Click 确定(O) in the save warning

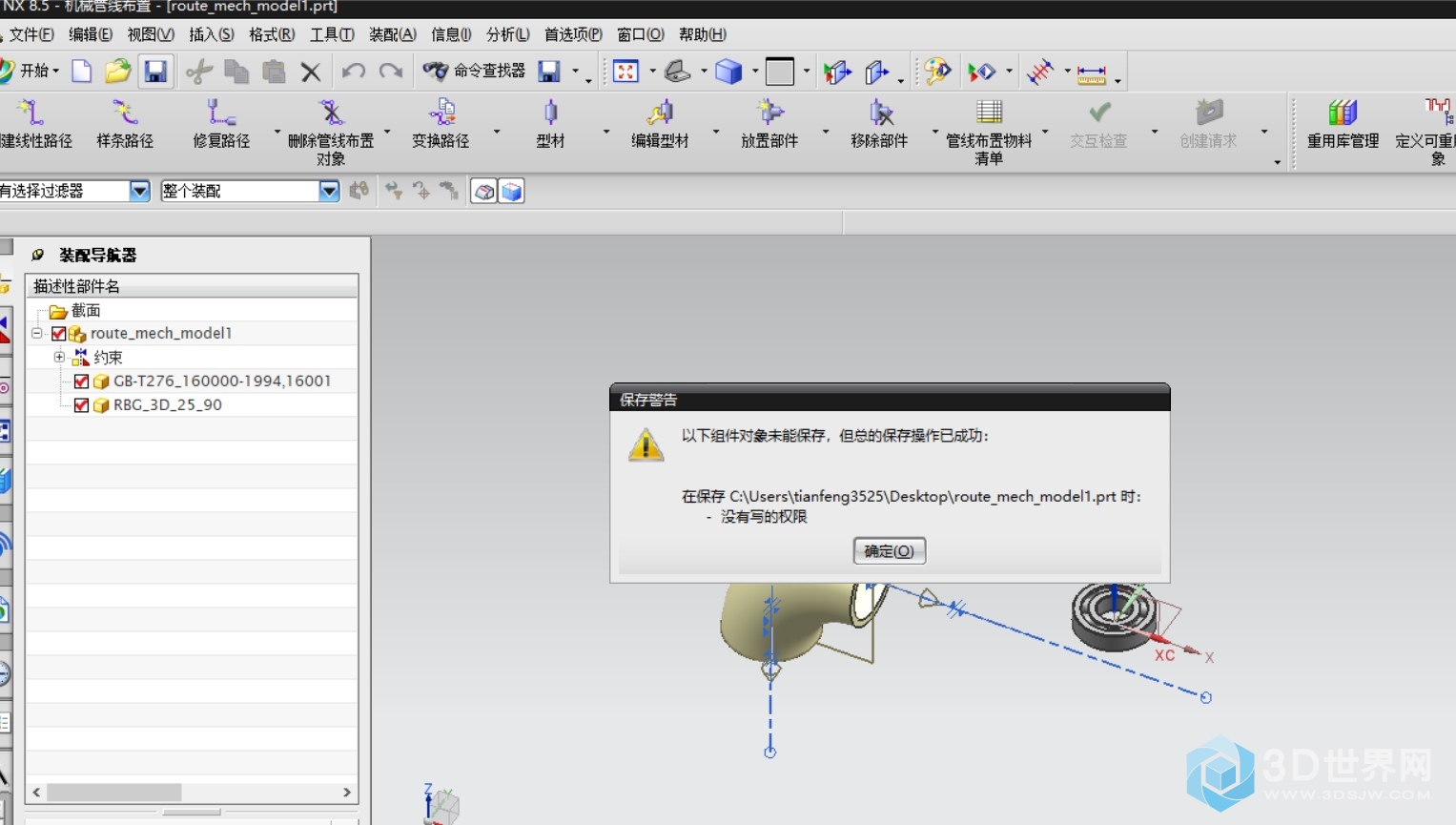889,551
